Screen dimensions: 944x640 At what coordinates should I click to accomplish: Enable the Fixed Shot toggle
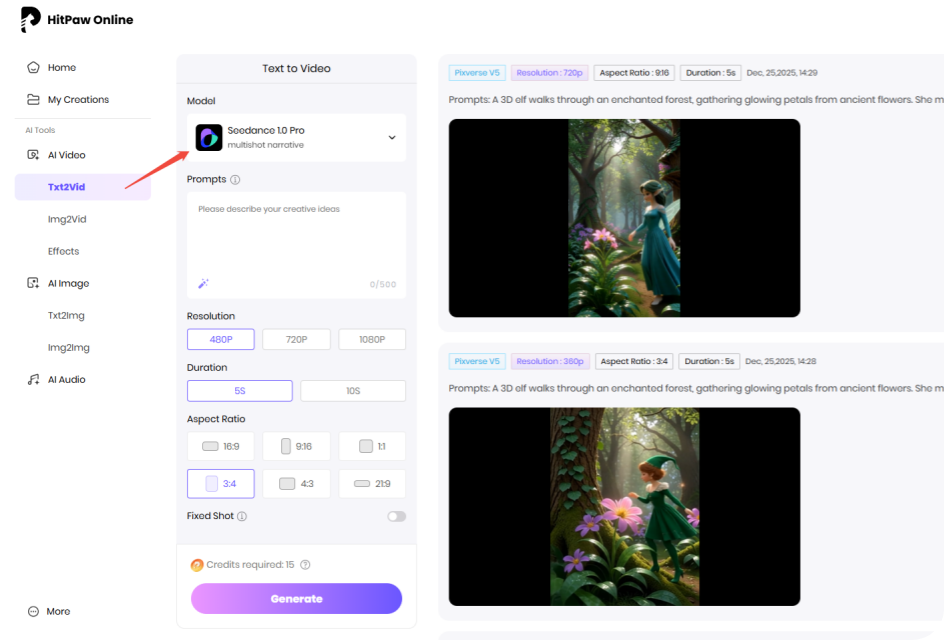click(x=396, y=516)
